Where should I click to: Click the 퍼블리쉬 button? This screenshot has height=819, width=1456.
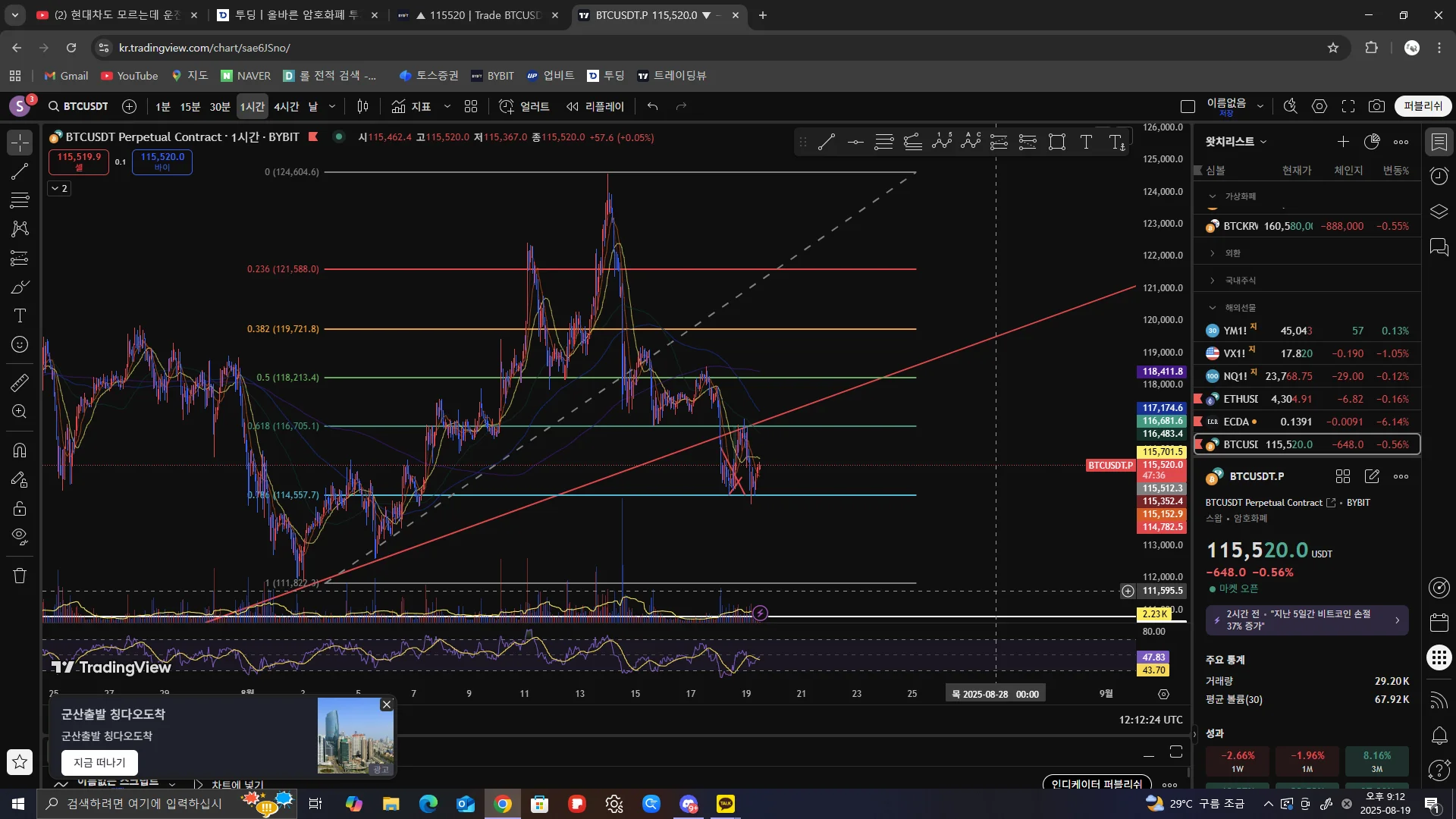tap(1423, 106)
